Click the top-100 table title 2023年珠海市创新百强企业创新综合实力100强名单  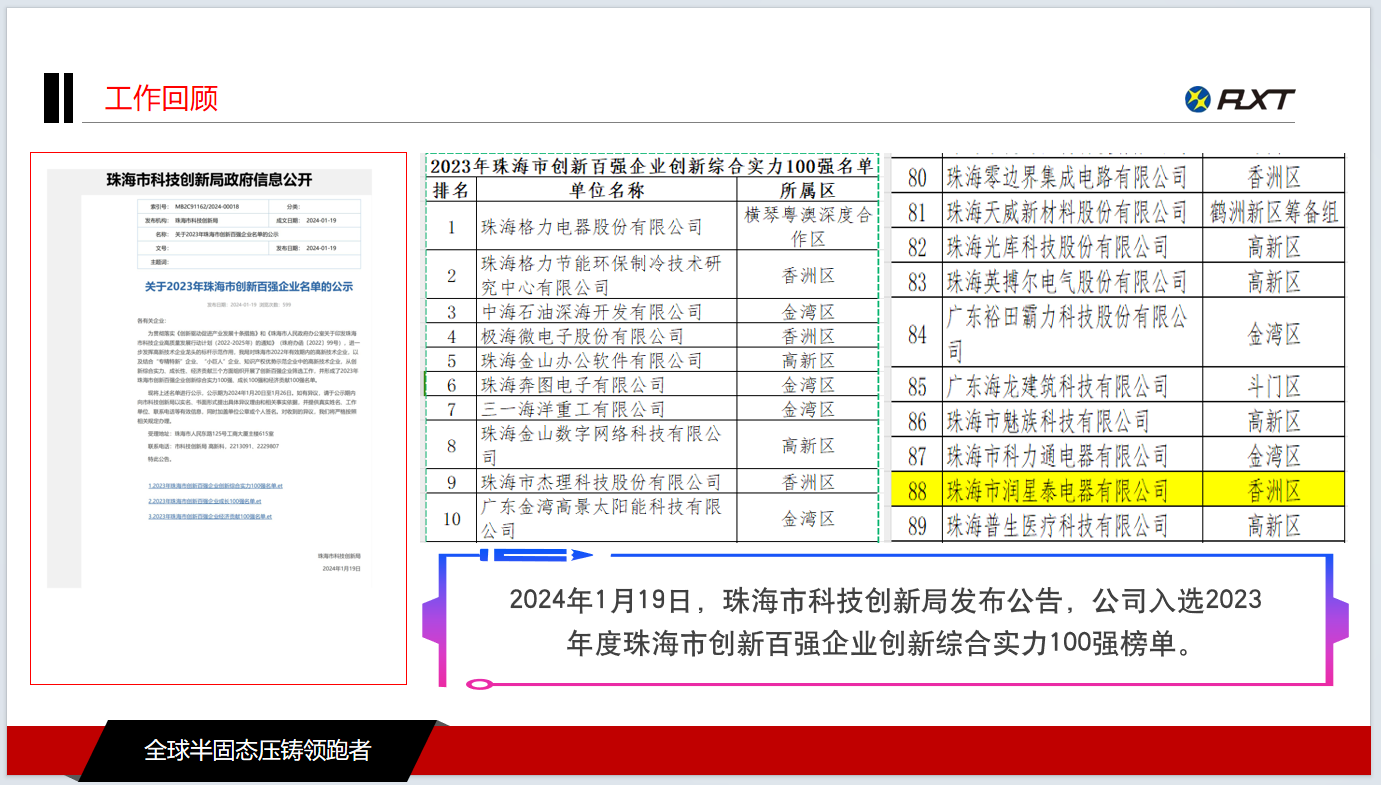tap(652, 166)
